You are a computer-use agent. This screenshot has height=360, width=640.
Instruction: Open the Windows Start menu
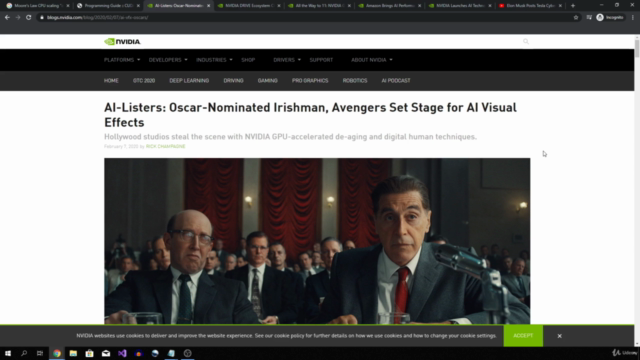tap(8, 353)
